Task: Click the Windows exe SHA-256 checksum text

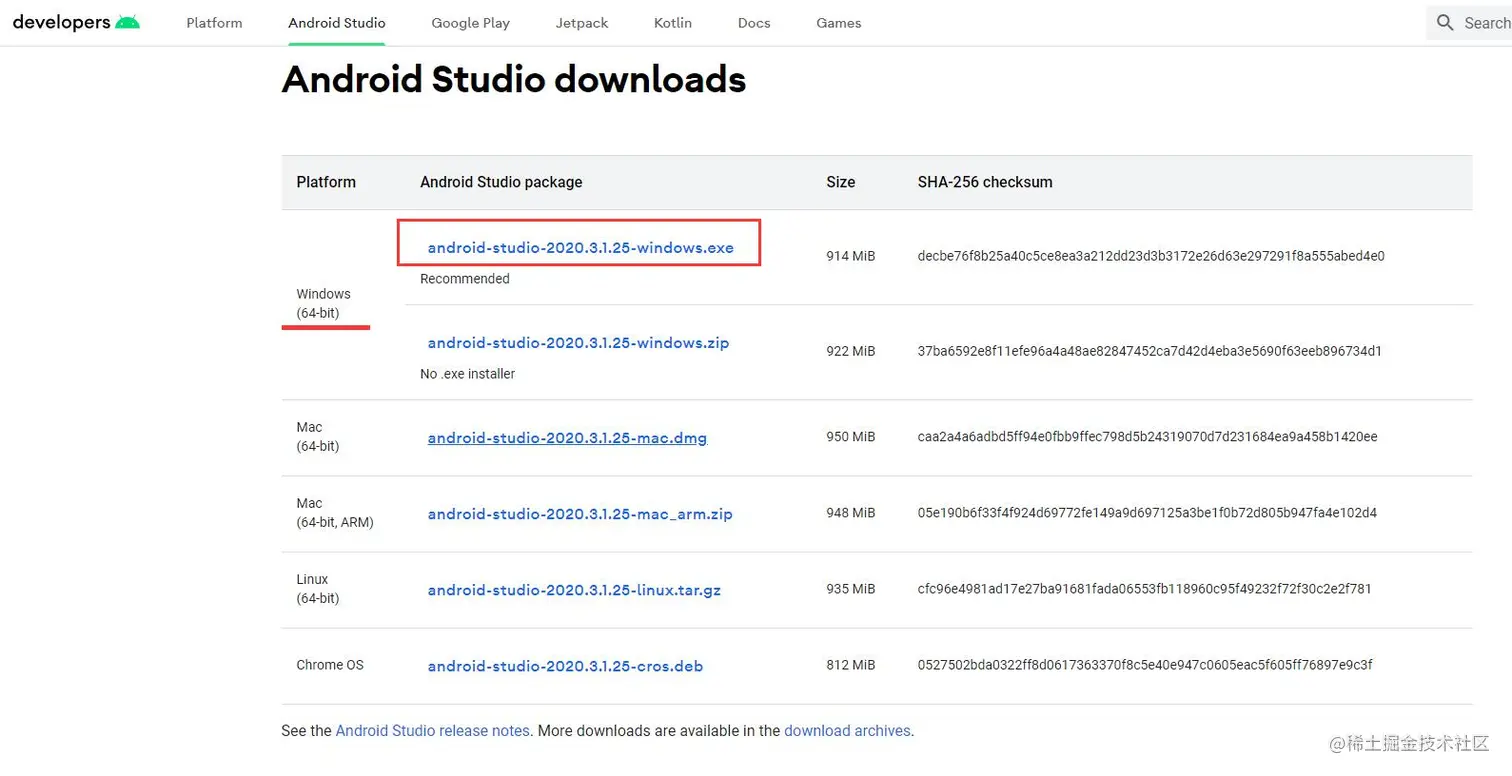Action: click(x=1151, y=256)
